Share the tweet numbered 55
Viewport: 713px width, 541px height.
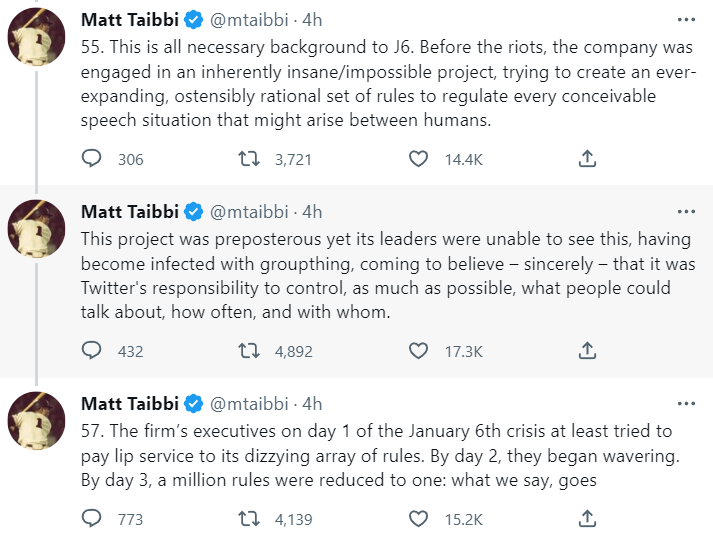click(x=588, y=159)
